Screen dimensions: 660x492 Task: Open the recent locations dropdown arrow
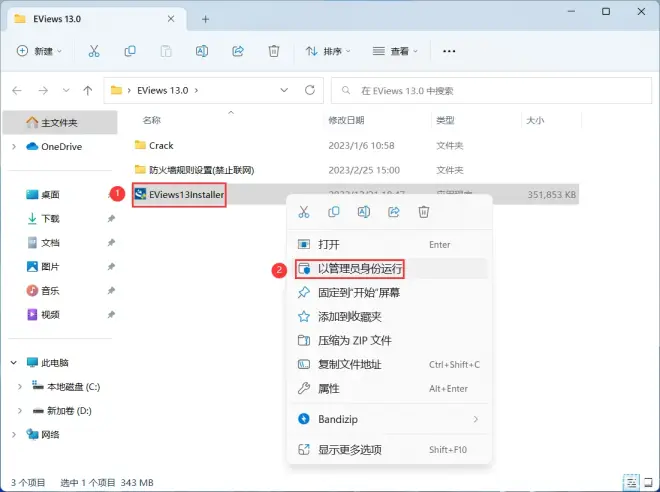coord(66,90)
